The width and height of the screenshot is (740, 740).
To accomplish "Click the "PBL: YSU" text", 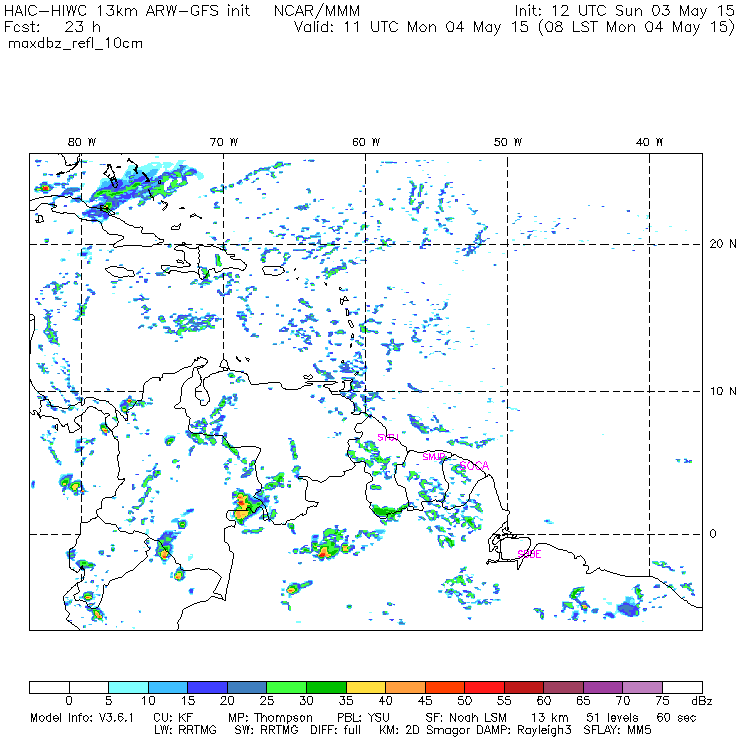I will [363, 718].
